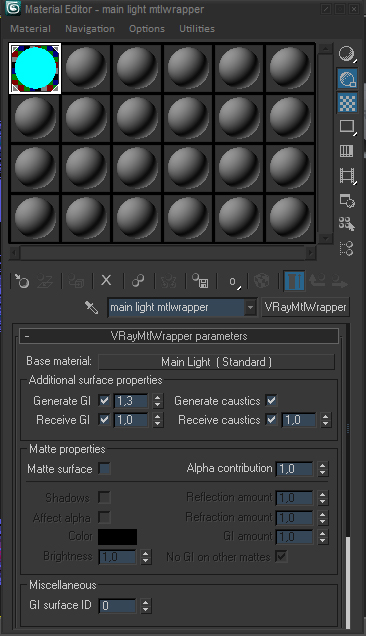The height and width of the screenshot is (636, 366).
Task: Adjust the Receive GI value spinner
Action: [x=157, y=420]
